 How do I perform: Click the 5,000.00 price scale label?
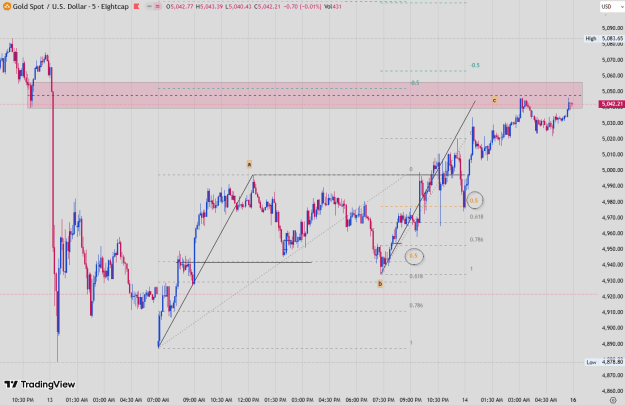[x=612, y=170]
